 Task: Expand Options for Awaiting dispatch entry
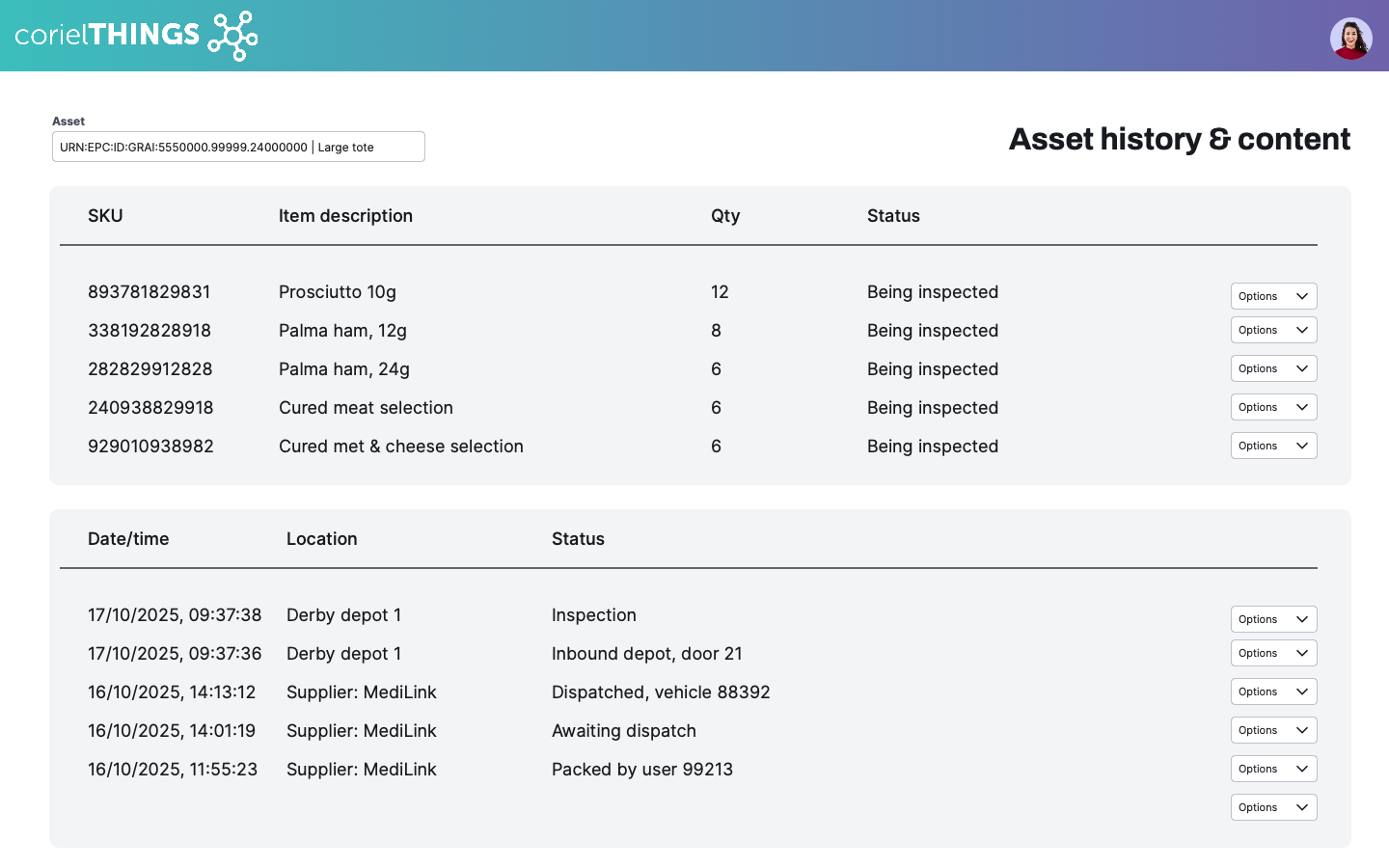tap(1273, 730)
